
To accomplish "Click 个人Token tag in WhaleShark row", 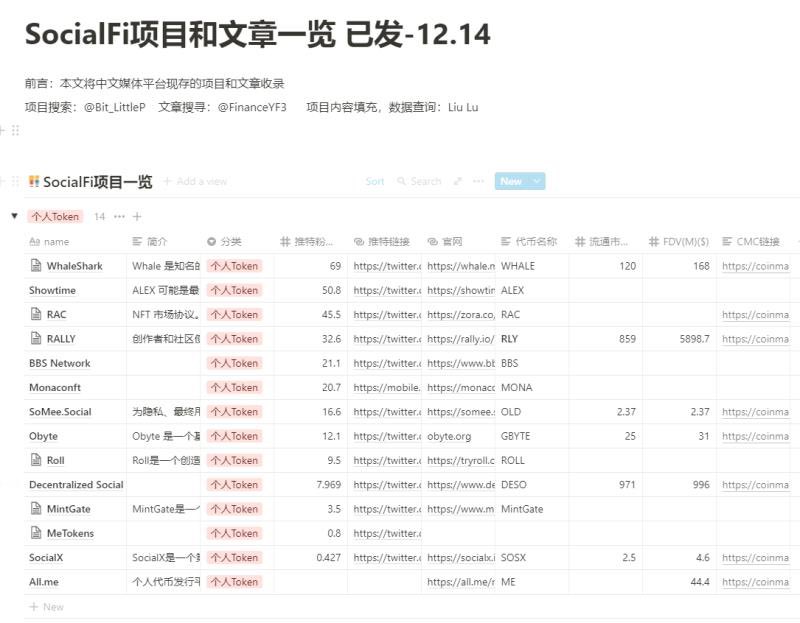I will [x=235, y=266].
